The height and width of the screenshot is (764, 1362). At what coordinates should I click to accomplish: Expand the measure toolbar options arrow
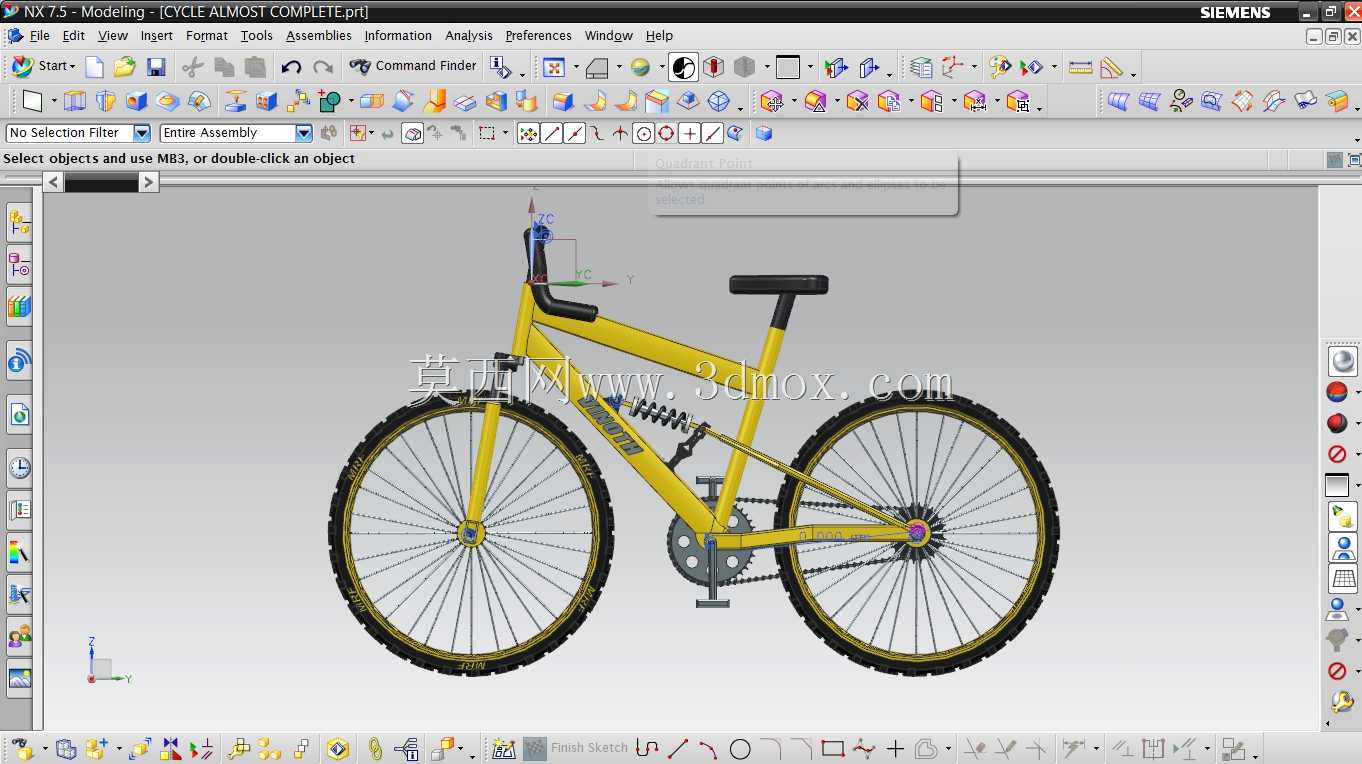[1133, 74]
